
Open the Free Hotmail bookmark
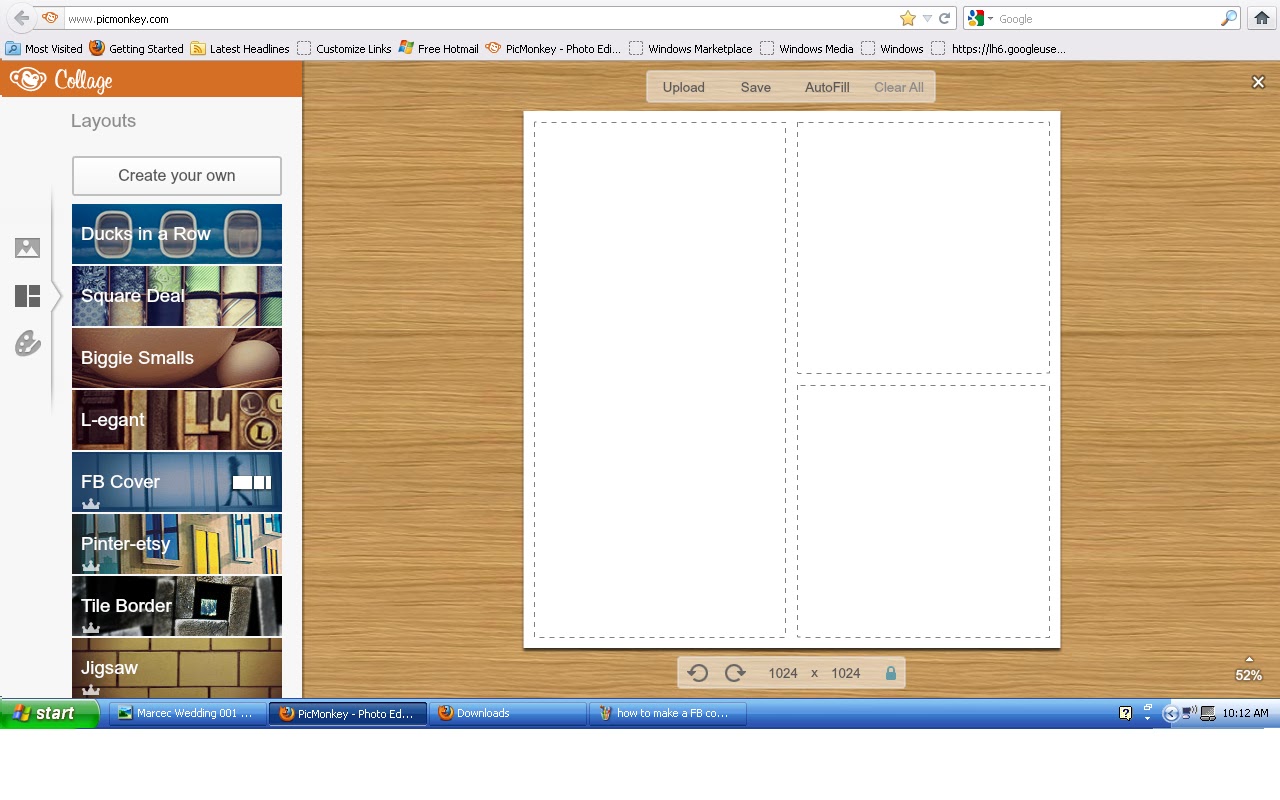pyautogui.click(x=439, y=48)
